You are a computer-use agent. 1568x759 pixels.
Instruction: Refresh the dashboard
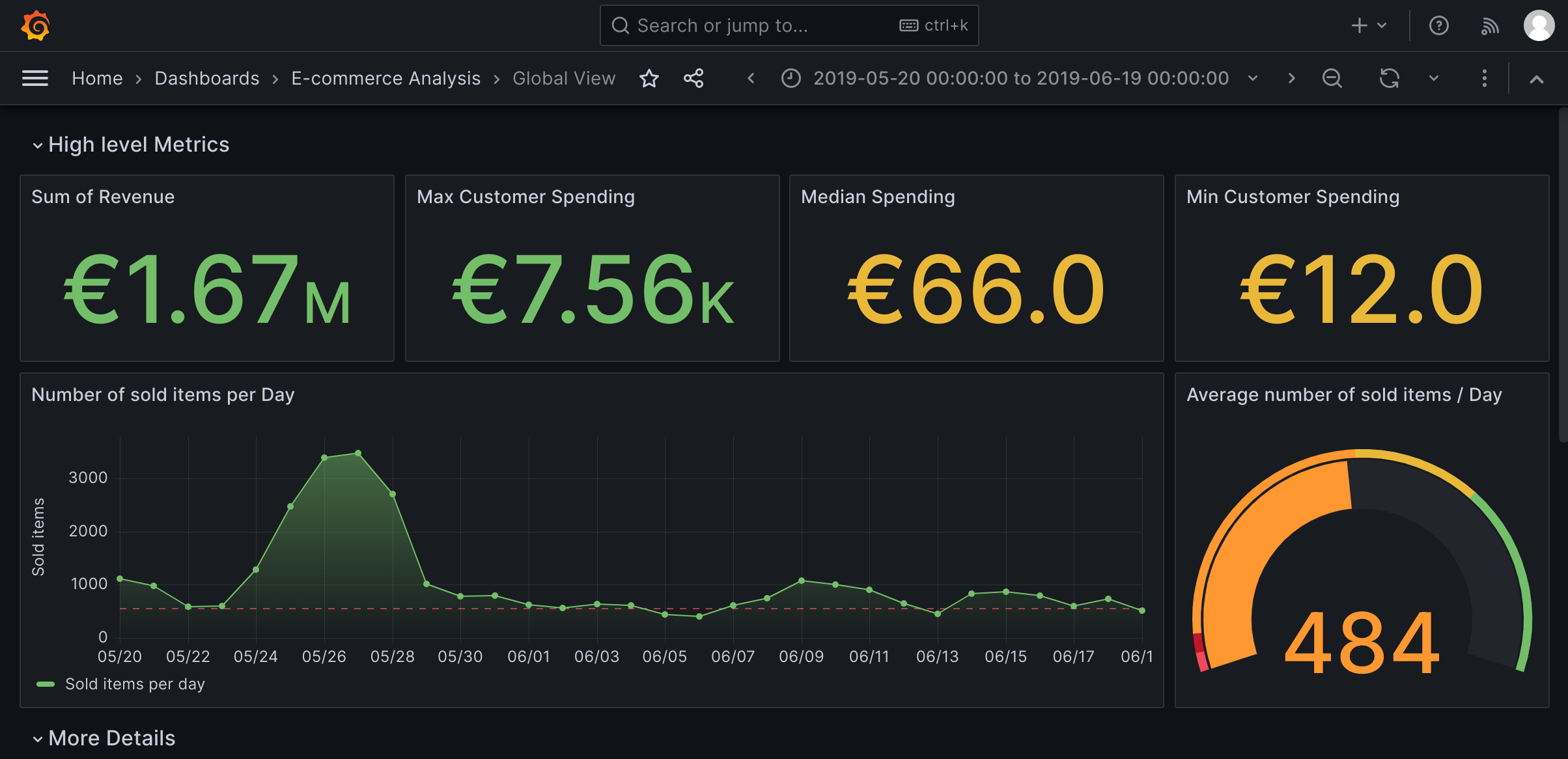pyautogui.click(x=1389, y=78)
